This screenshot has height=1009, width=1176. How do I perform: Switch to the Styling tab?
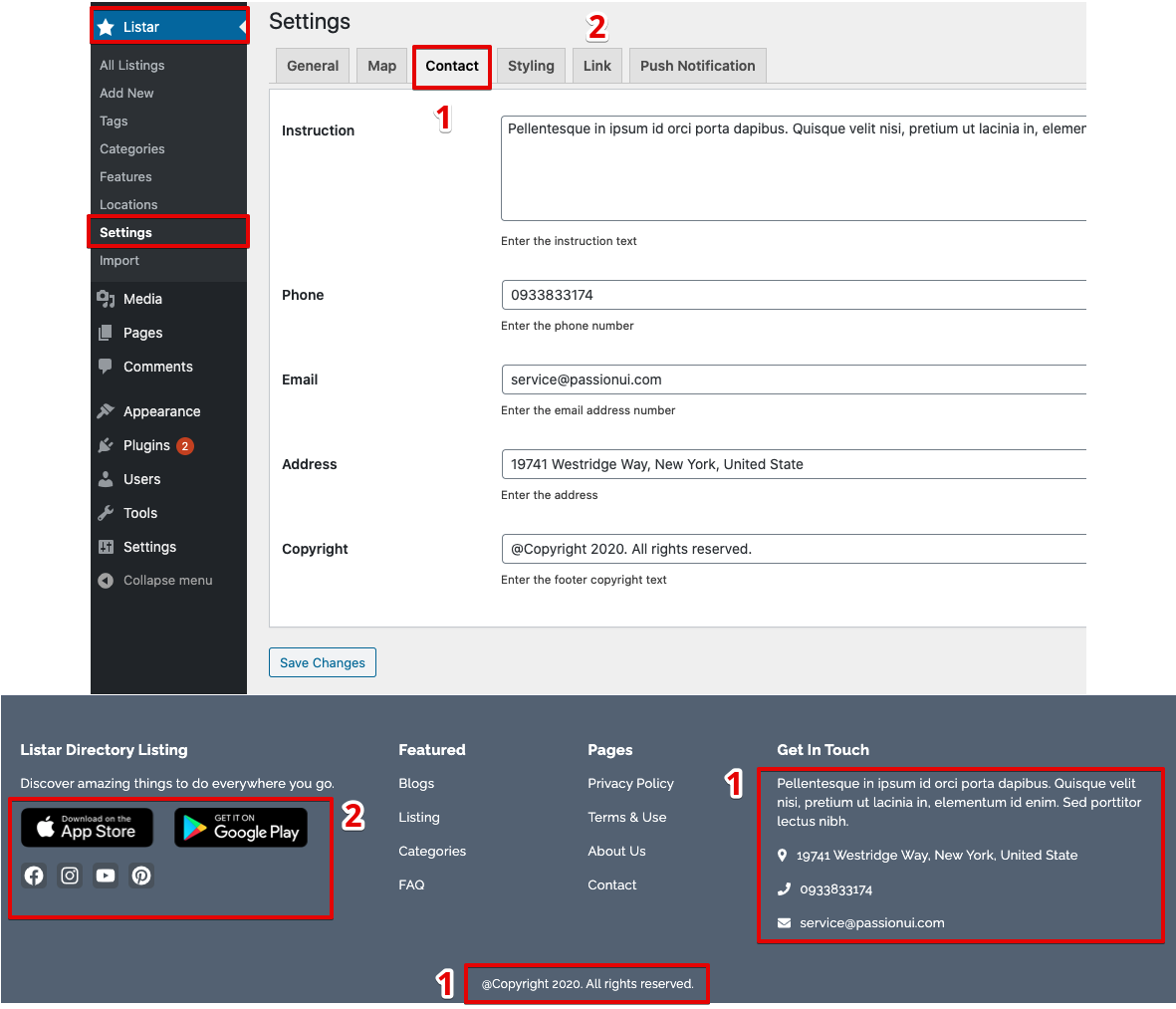coord(531,66)
